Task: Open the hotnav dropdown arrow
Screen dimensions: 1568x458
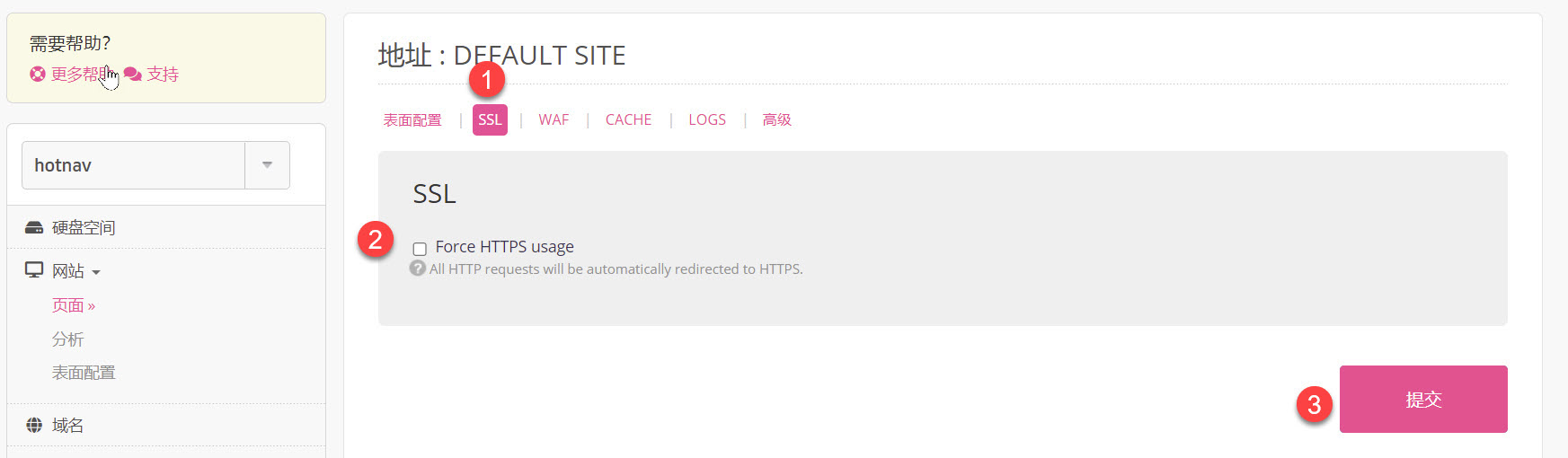Action: (x=267, y=165)
